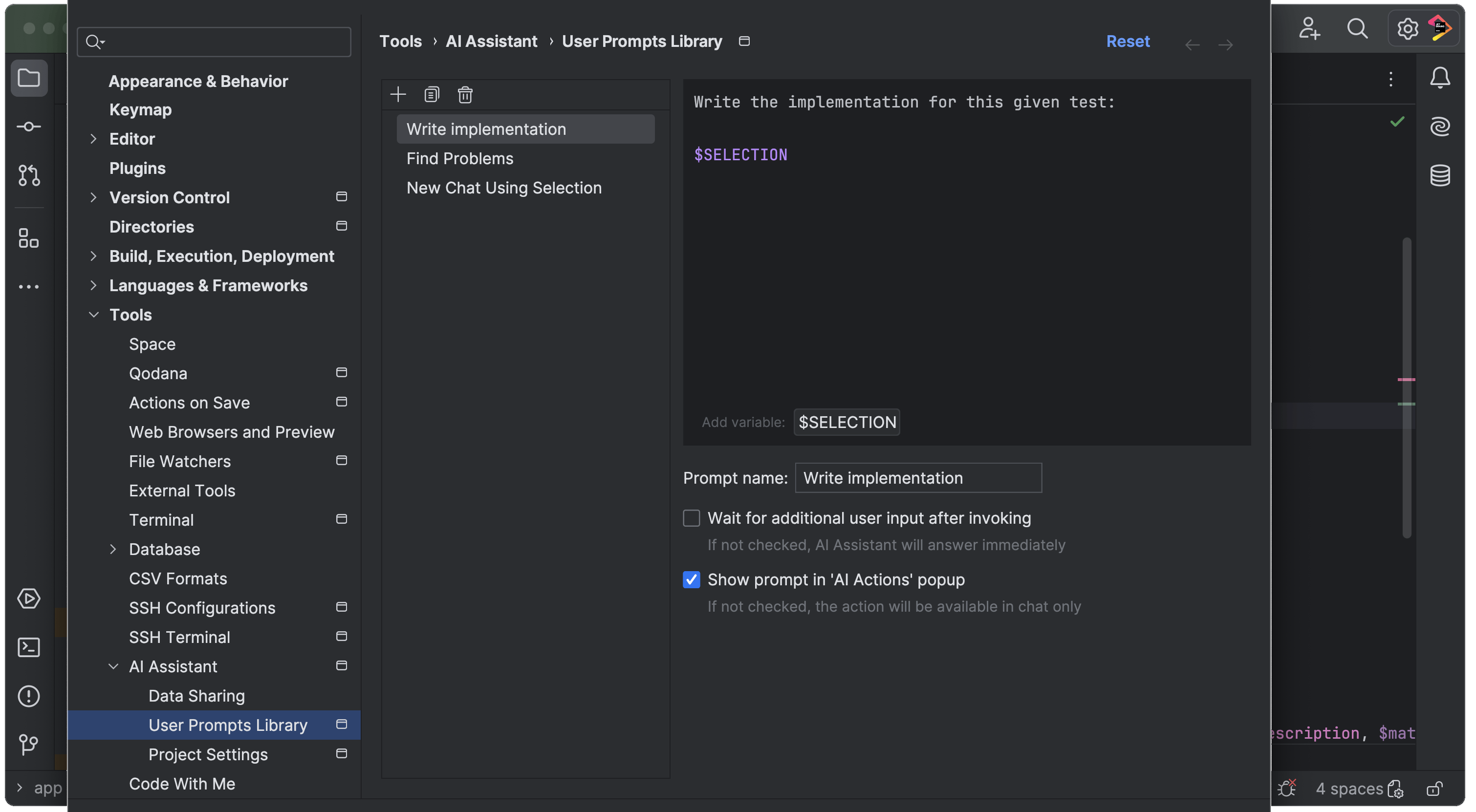
Task: Open the Pull Requests sidebar icon
Action: 29,175
